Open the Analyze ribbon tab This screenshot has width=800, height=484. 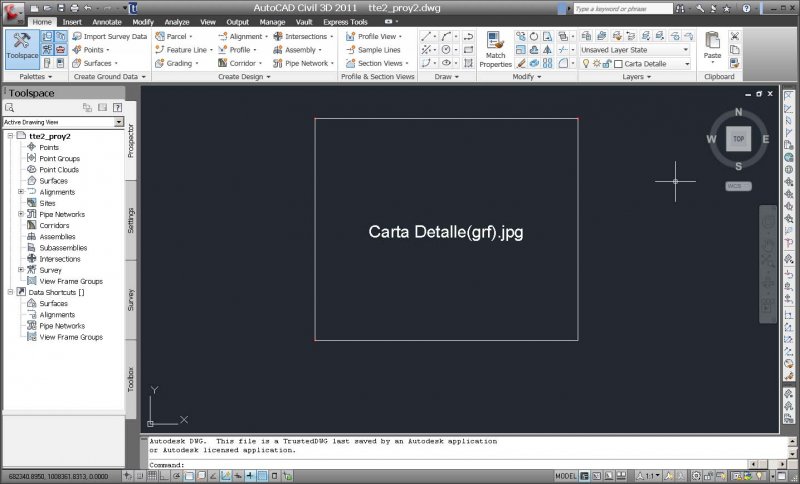[x=176, y=22]
